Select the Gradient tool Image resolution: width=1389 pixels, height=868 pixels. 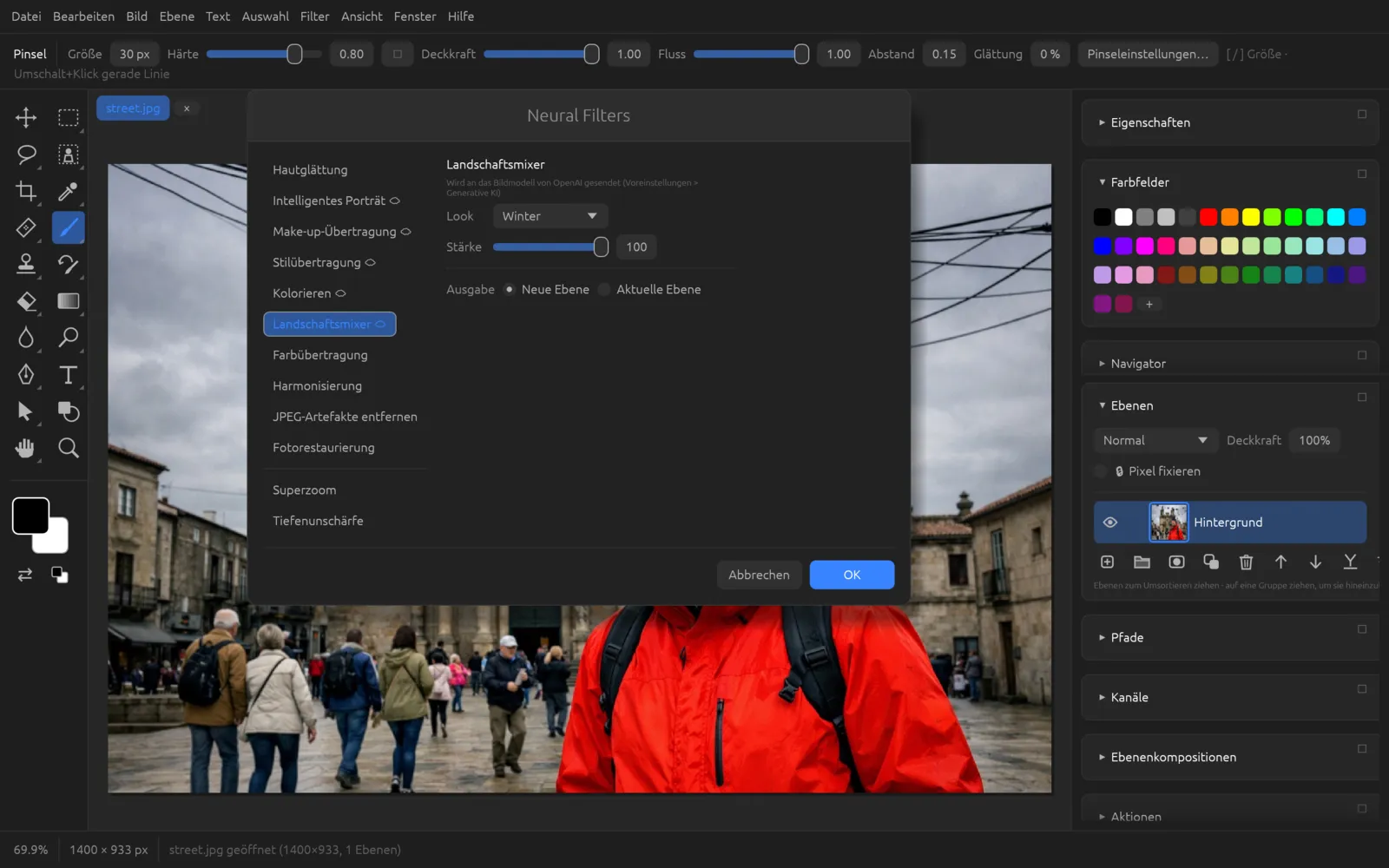tap(68, 301)
